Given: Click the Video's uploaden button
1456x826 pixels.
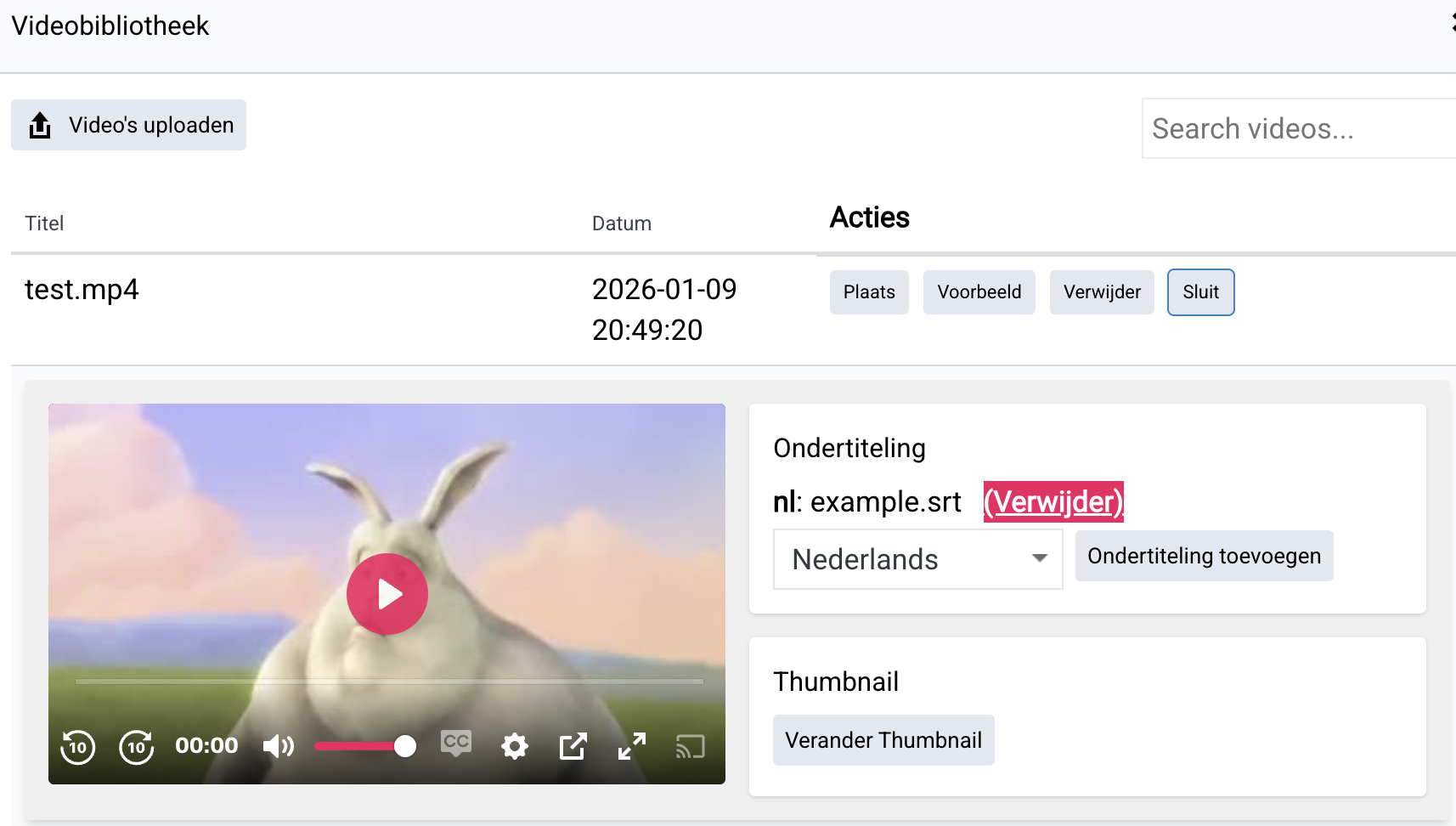Looking at the screenshot, I should 128,125.
